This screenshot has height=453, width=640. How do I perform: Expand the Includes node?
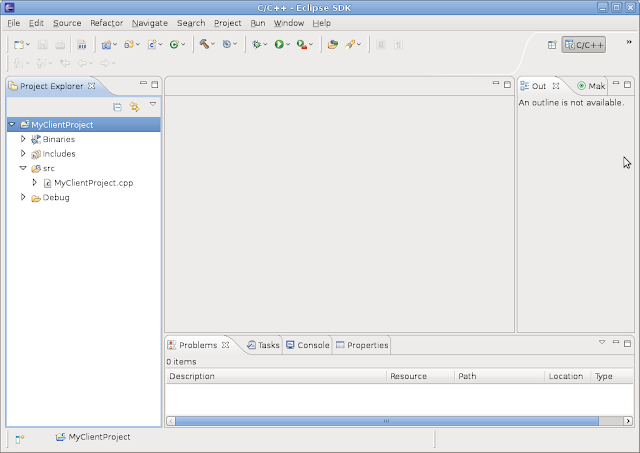(x=23, y=153)
